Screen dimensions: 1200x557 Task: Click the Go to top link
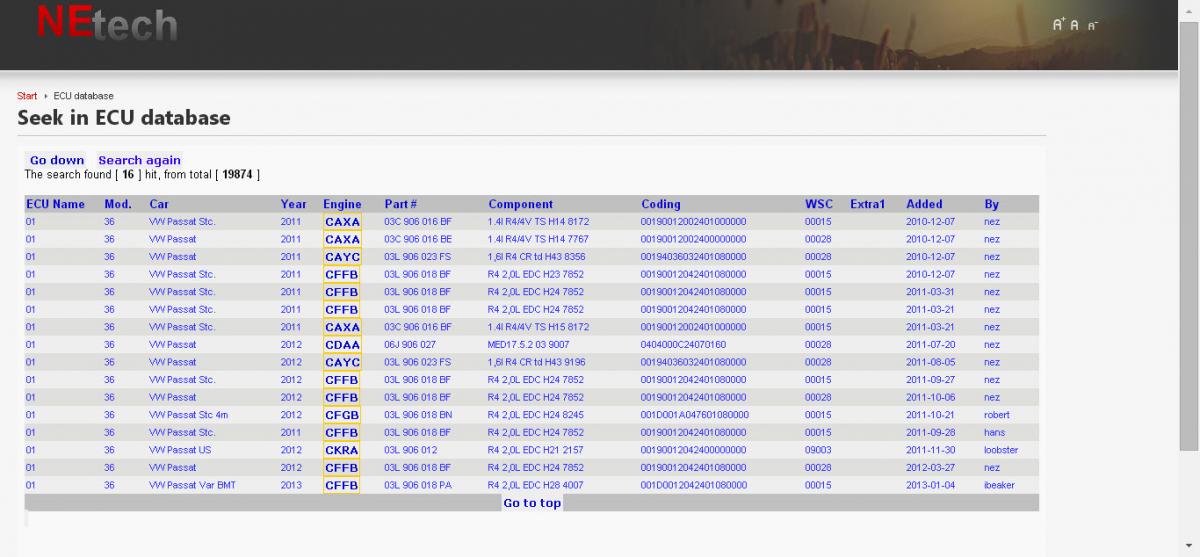(532, 503)
